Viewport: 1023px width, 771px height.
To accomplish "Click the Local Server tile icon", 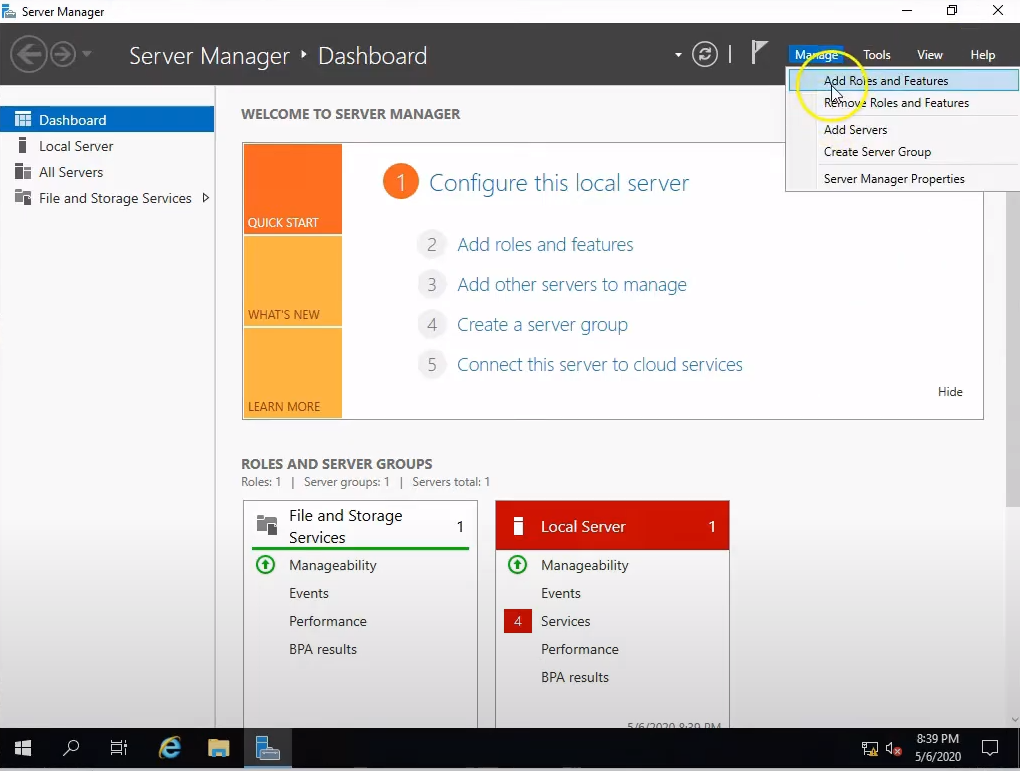I will coord(519,526).
